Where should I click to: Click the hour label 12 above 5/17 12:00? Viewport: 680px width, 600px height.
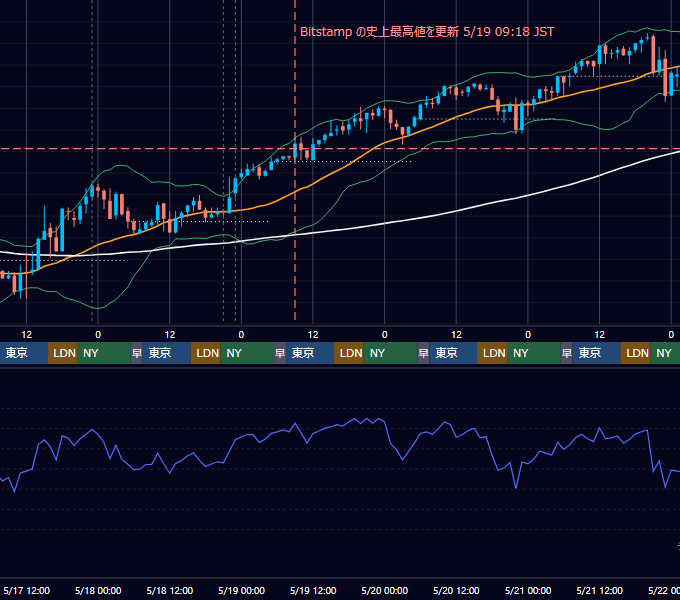tap(26, 335)
